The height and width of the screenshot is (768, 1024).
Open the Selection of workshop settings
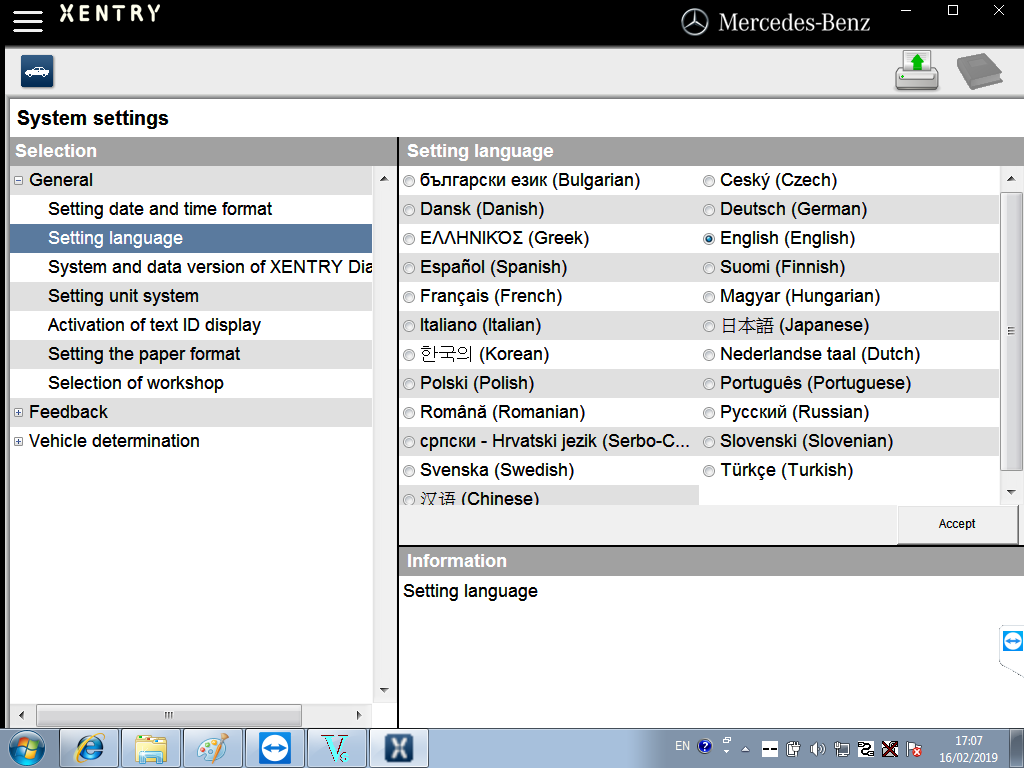click(135, 383)
